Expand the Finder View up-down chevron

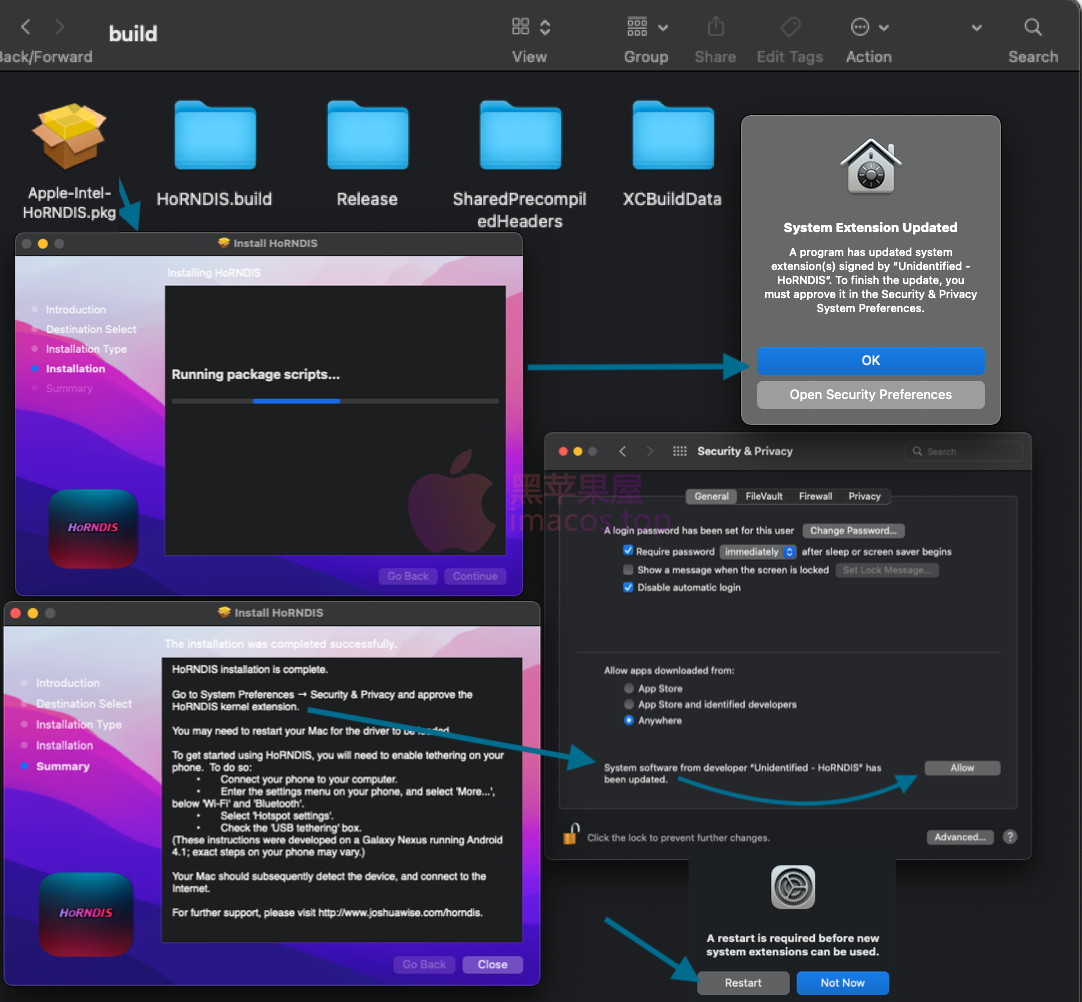point(545,28)
